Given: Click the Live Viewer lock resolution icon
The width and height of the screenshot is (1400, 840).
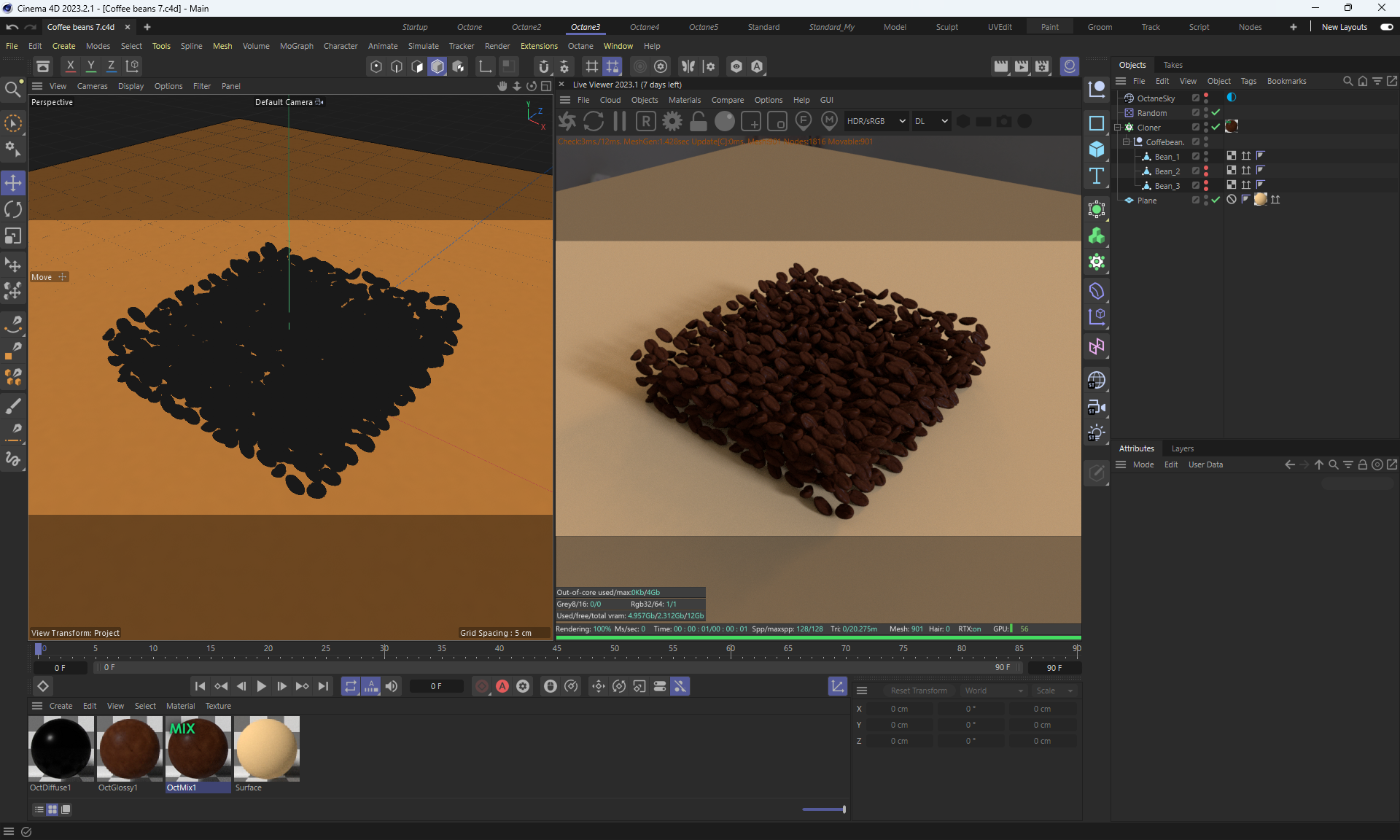Looking at the screenshot, I should (699, 121).
